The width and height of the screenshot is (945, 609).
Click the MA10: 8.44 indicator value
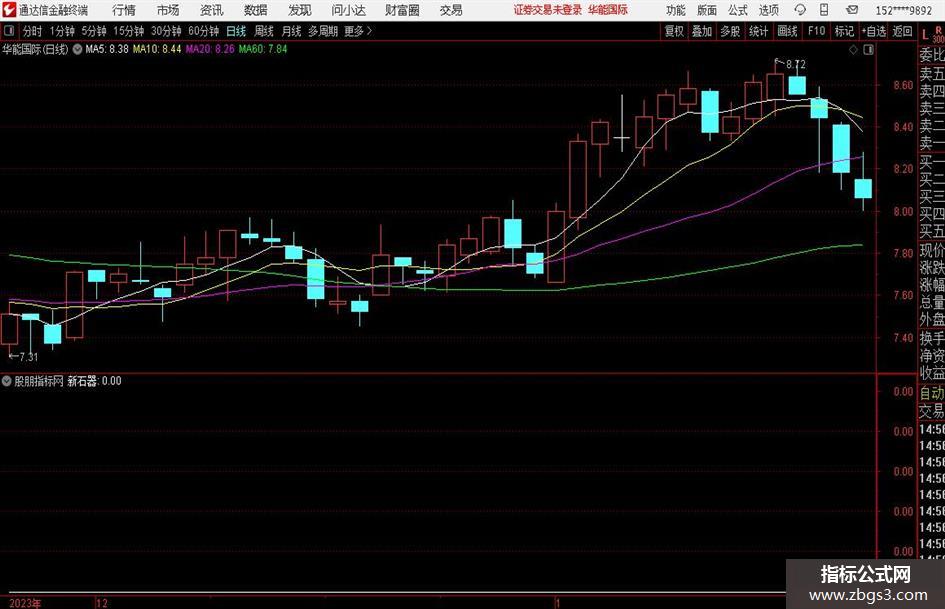[x=157, y=49]
